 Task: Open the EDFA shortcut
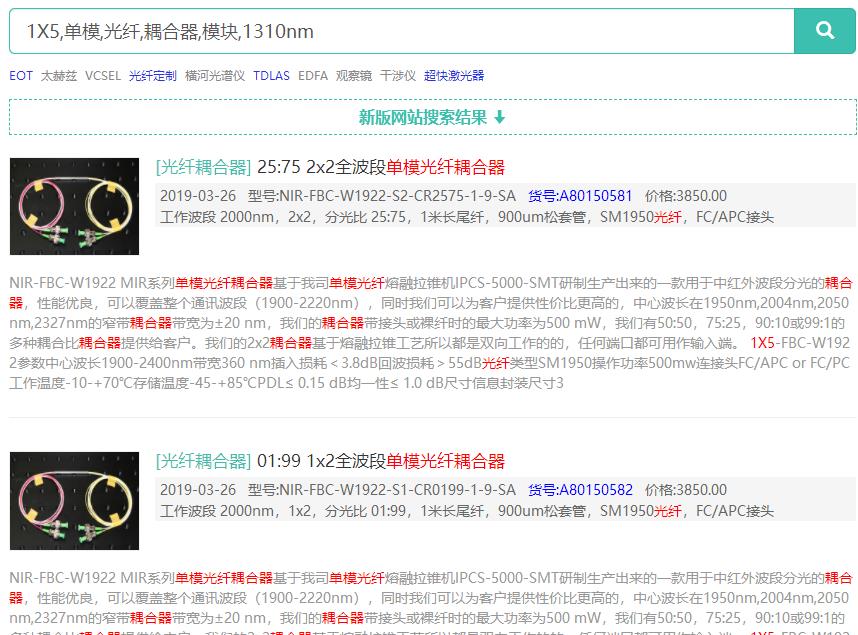tap(315, 75)
